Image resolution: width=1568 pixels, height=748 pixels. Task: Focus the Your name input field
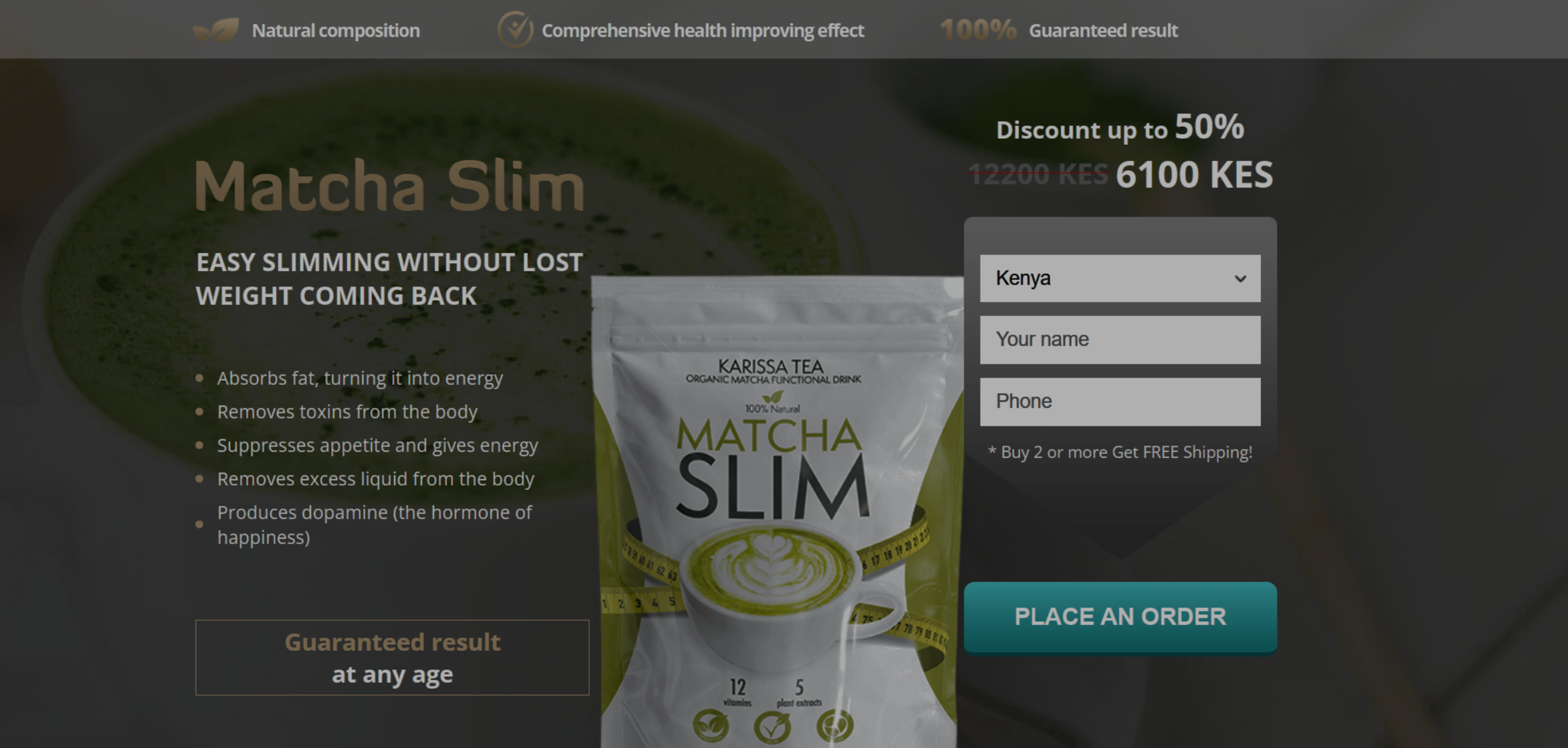tap(1120, 340)
